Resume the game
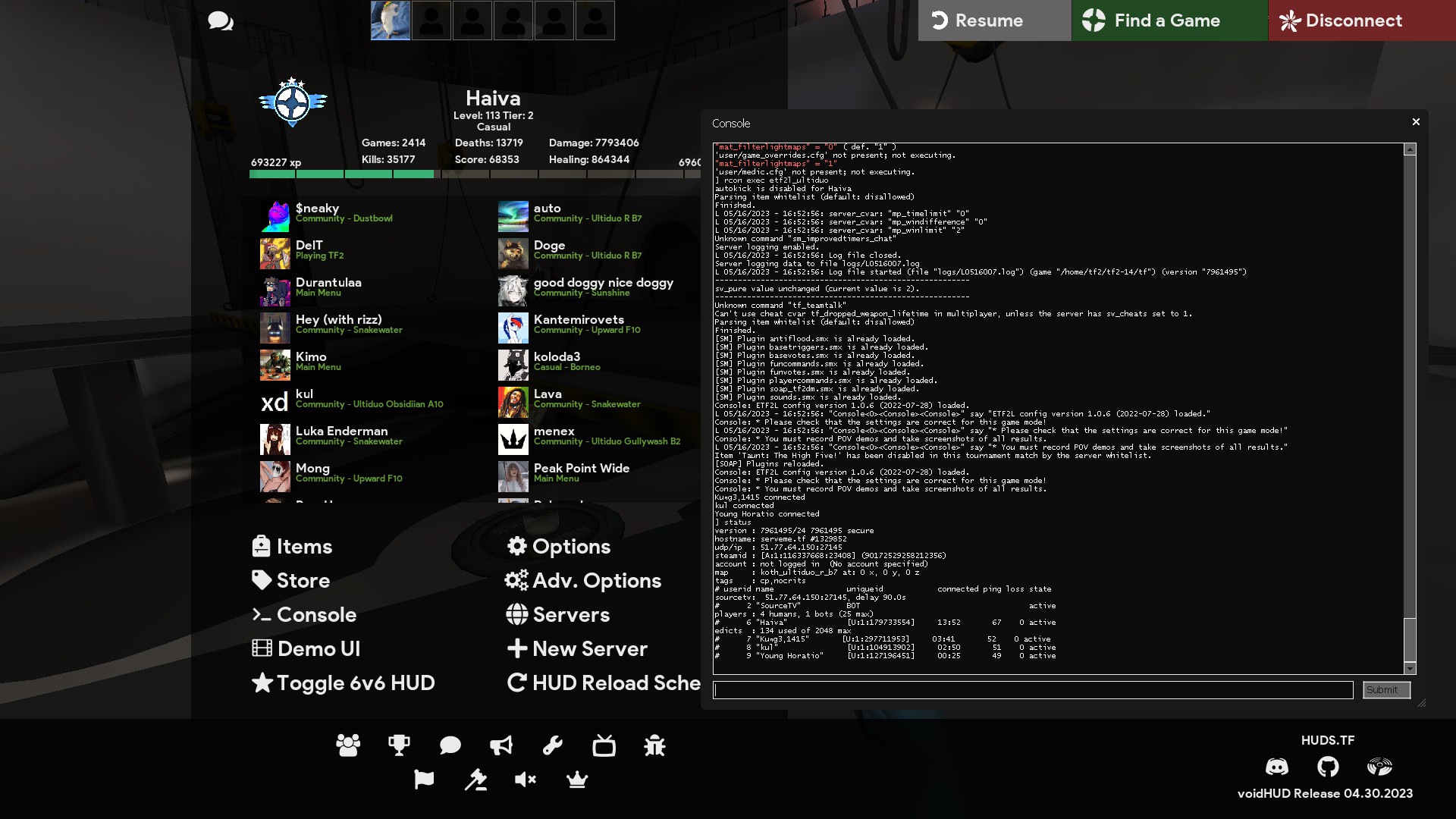This screenshot has width=1456, height=819. coord(995,20)
